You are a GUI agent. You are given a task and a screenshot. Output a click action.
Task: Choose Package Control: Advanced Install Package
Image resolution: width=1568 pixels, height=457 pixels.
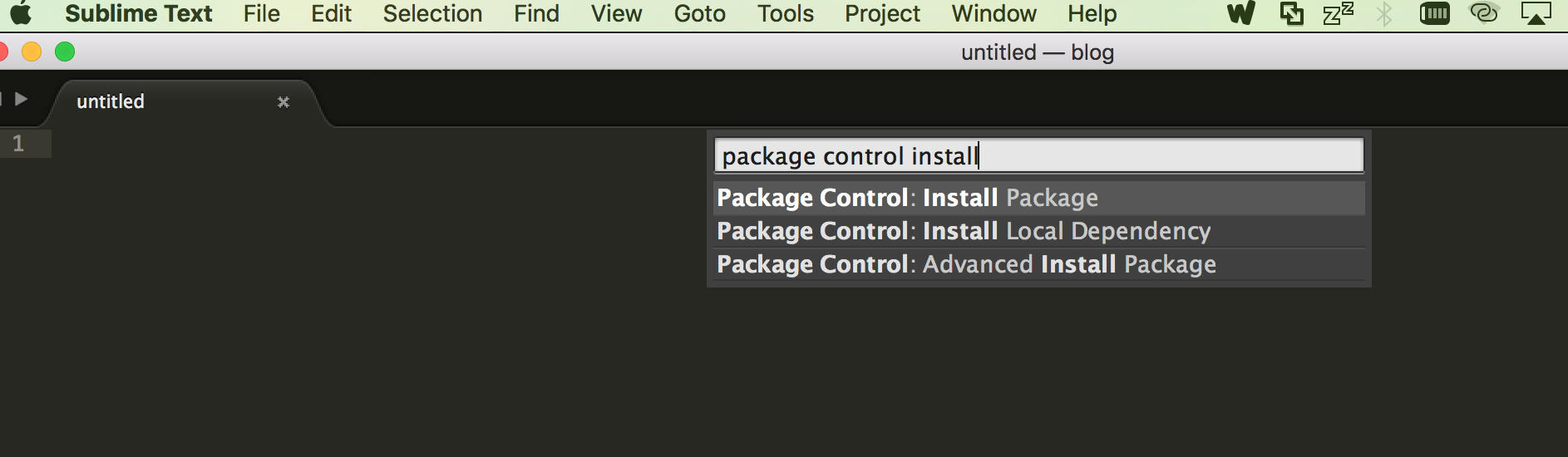(x=1039, y=264)
